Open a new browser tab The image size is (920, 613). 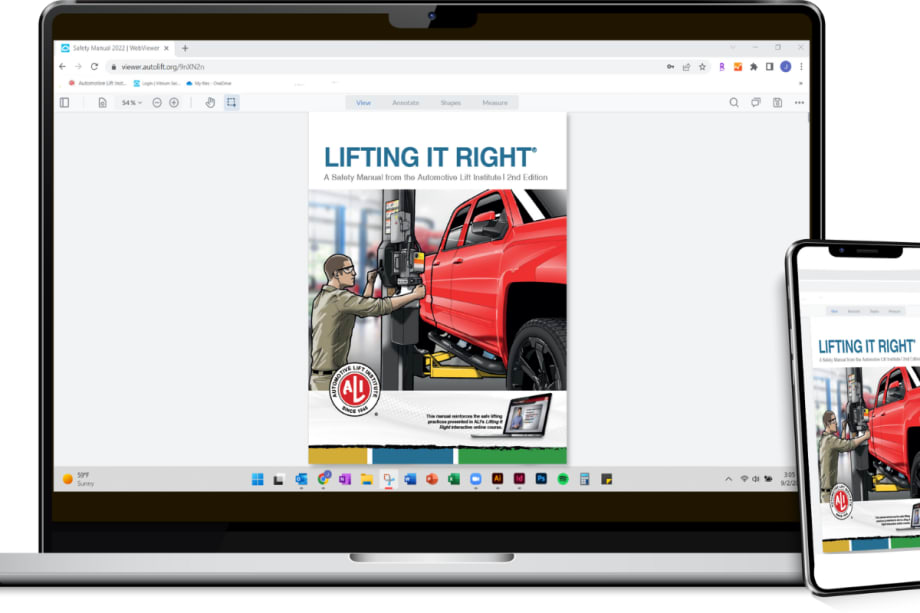[x=185, y=48]
